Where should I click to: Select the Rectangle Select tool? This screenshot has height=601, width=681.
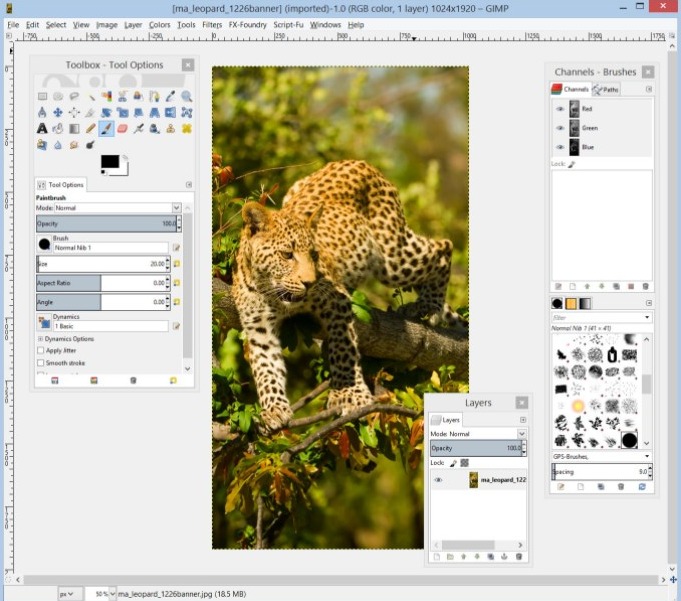pos(42,96)
